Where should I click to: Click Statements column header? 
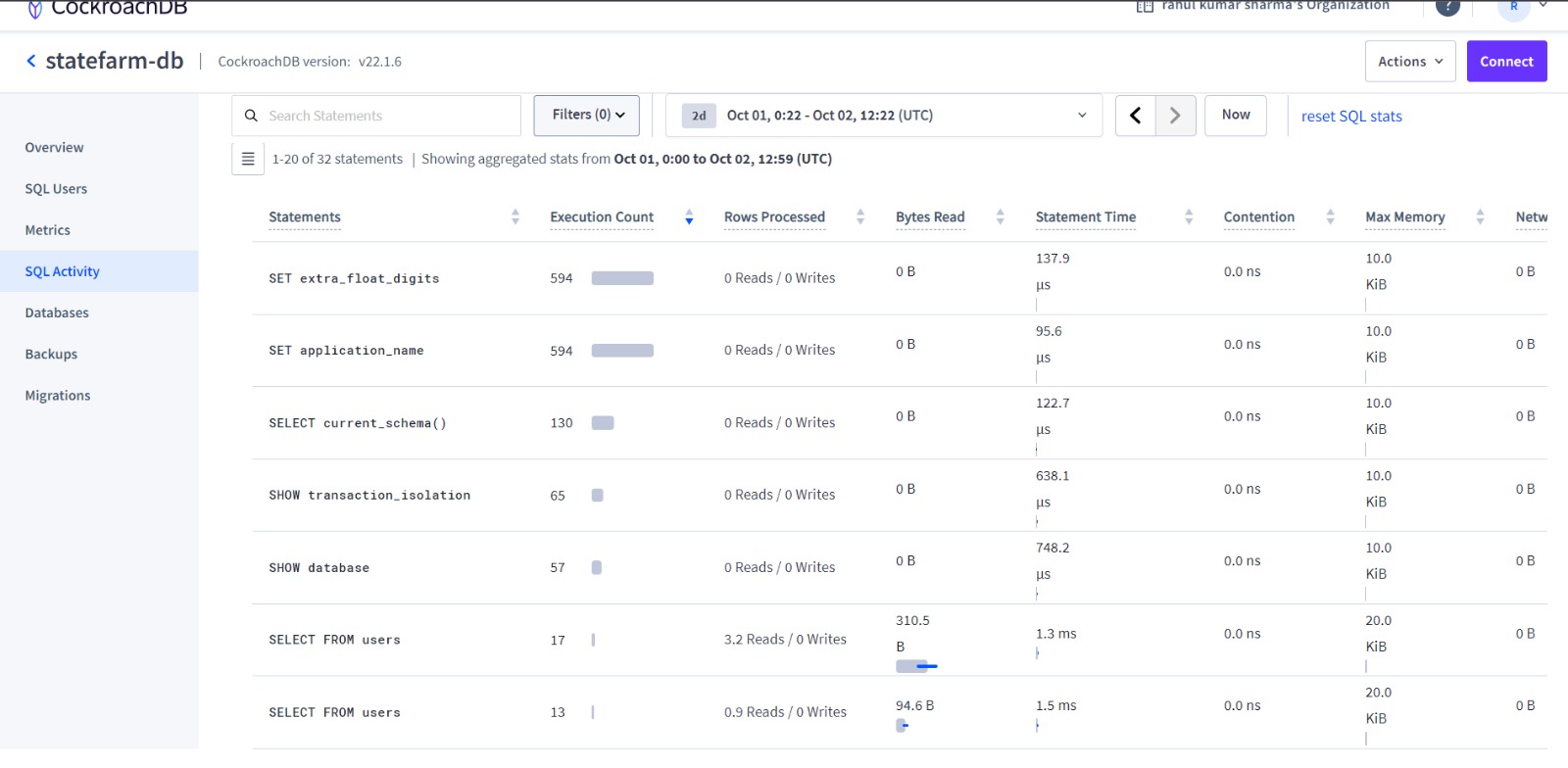click(x=305, y=217)
